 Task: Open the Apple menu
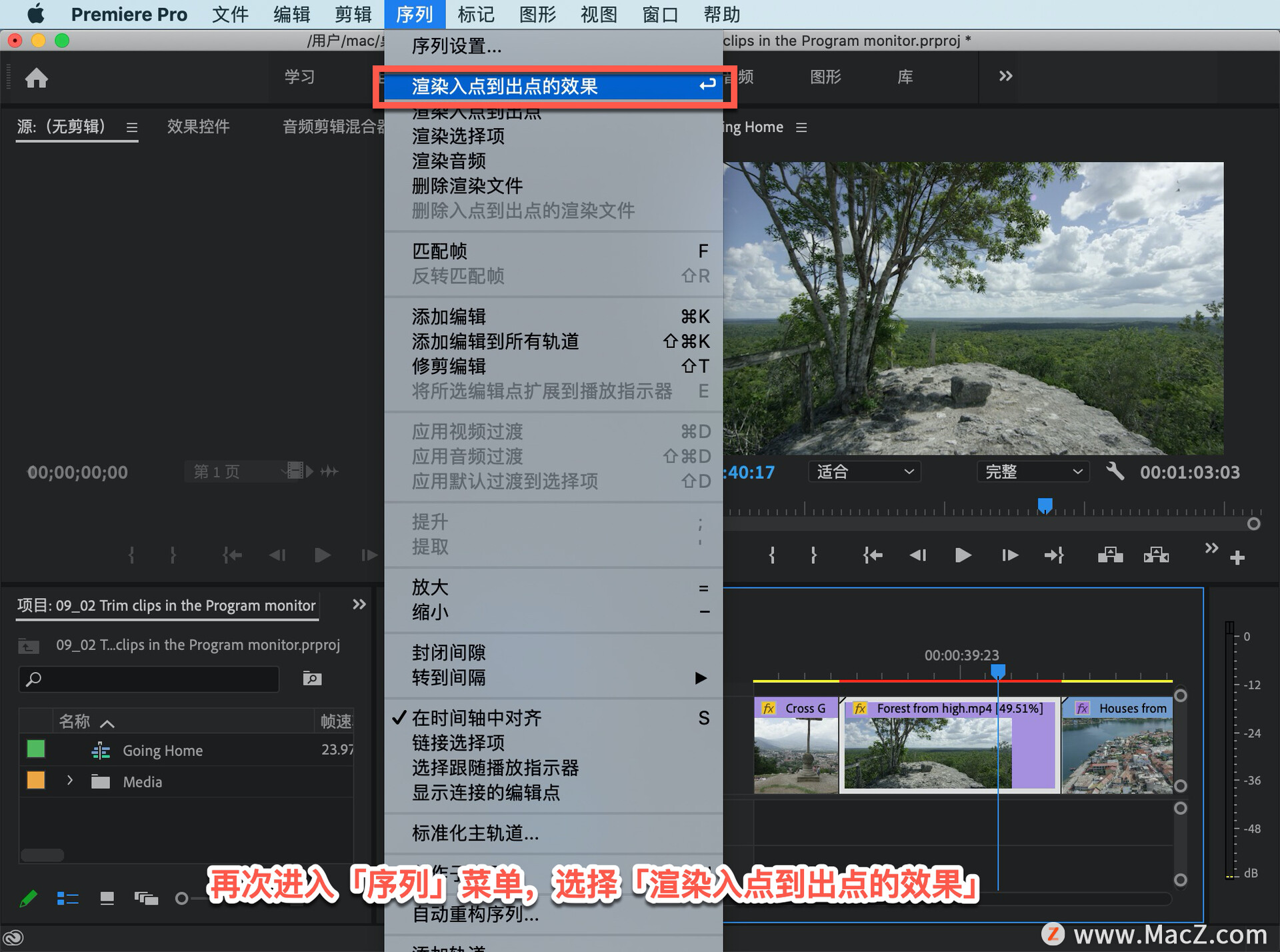tap(36, 14)
